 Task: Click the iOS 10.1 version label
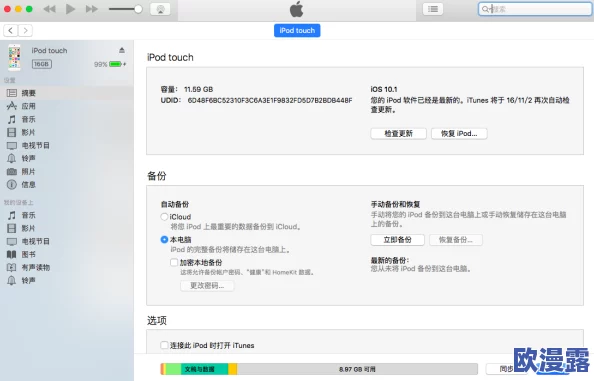point(384,89)
